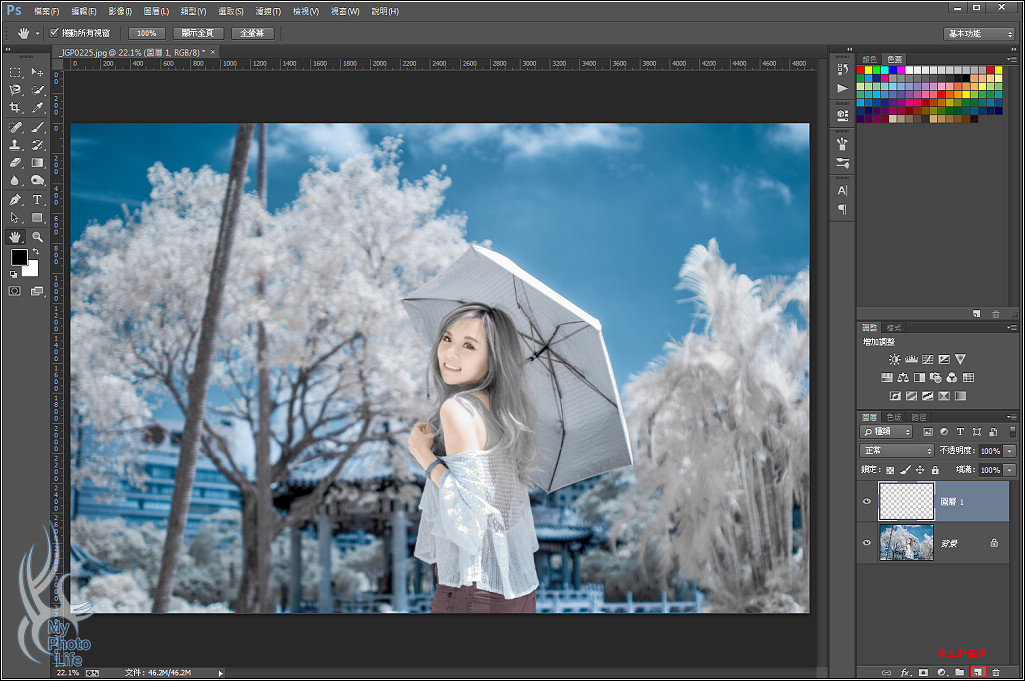The image size is (1025, 681).
Task: Click the delete layer trash icon
Action: click(x=995, y=672)
